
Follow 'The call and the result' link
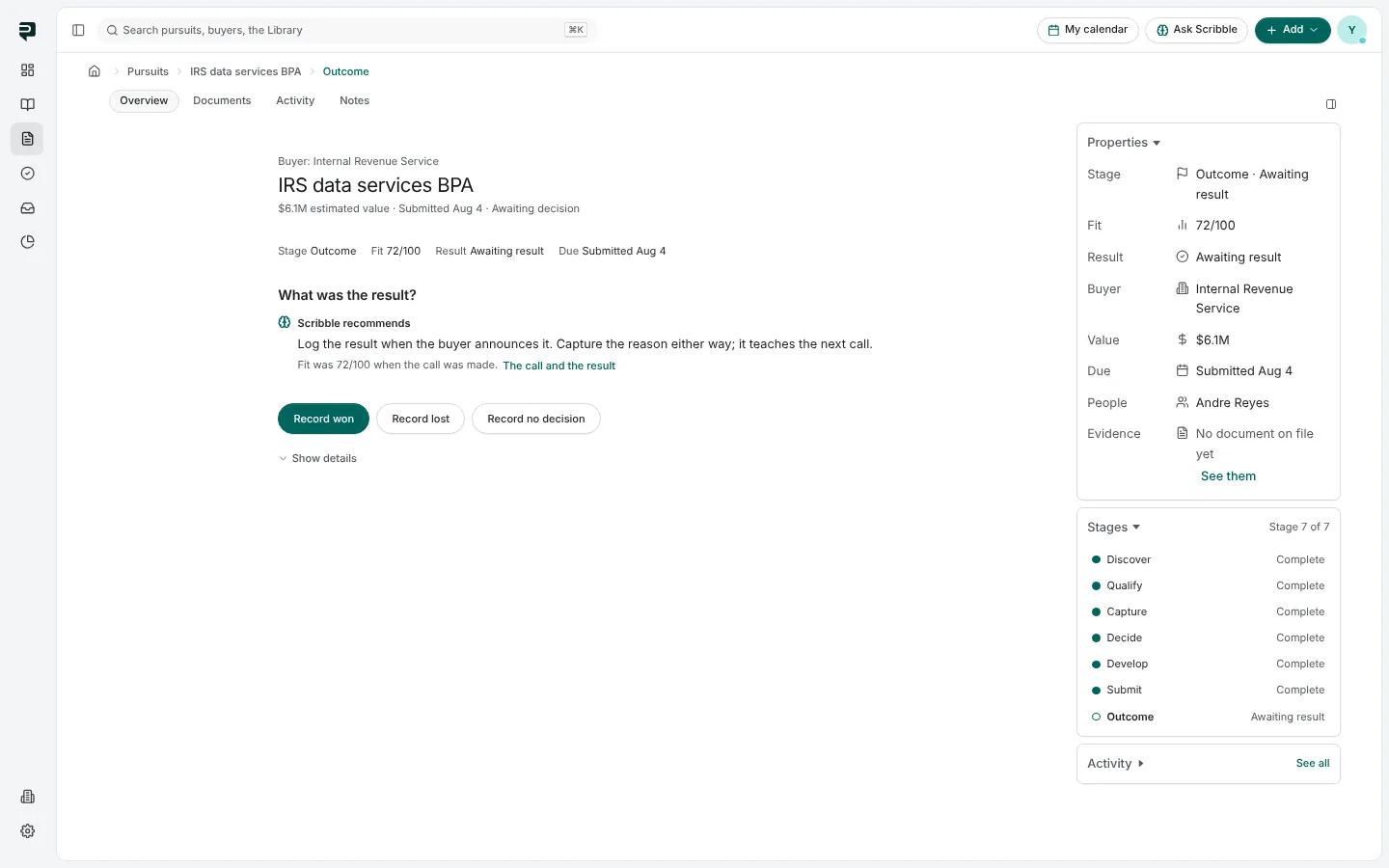[559, 366]
